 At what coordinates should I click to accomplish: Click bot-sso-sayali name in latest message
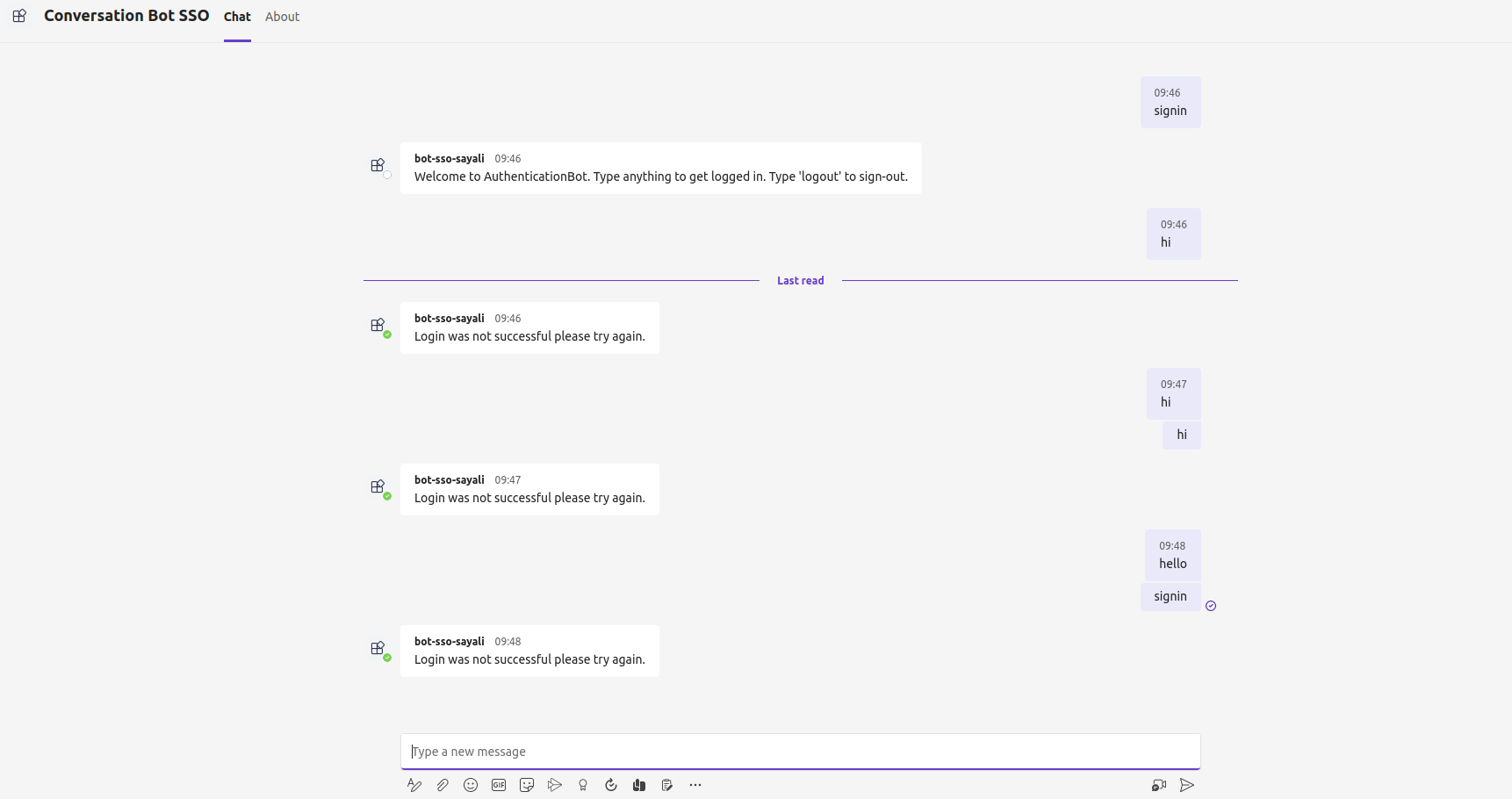pyautogui.click(x=449, y=641)
